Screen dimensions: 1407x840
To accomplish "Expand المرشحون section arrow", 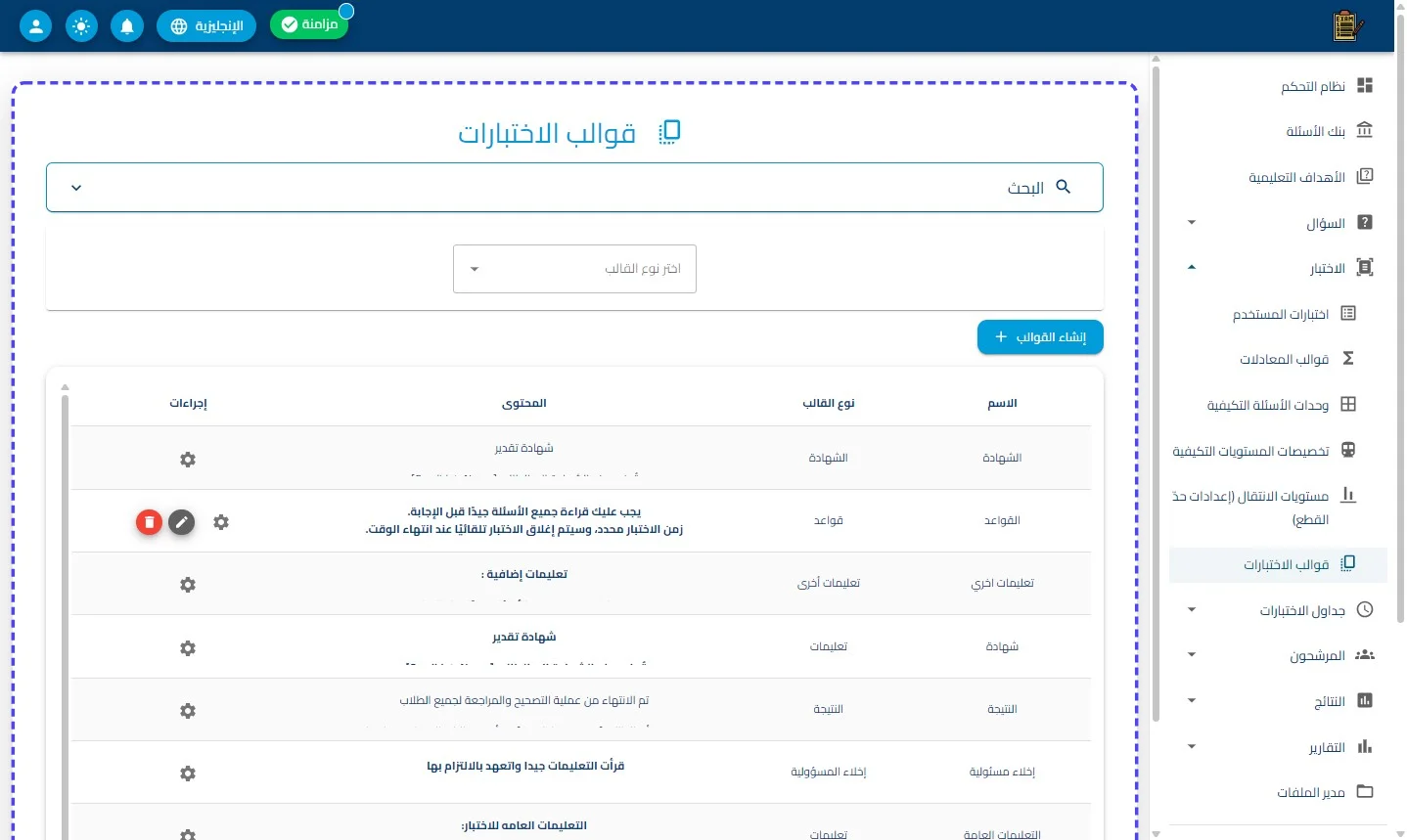I will click(x=1191, y=655).
